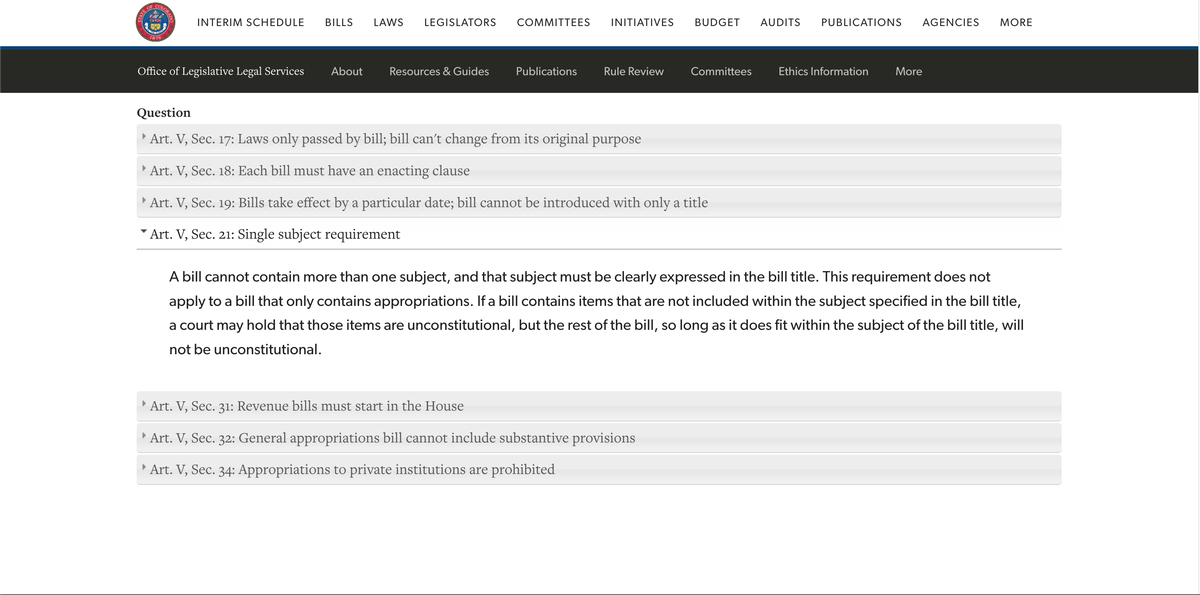This screenshot has width=1200, height=595.
Task: Open the Bills menu item
Action: click(339, 22)
